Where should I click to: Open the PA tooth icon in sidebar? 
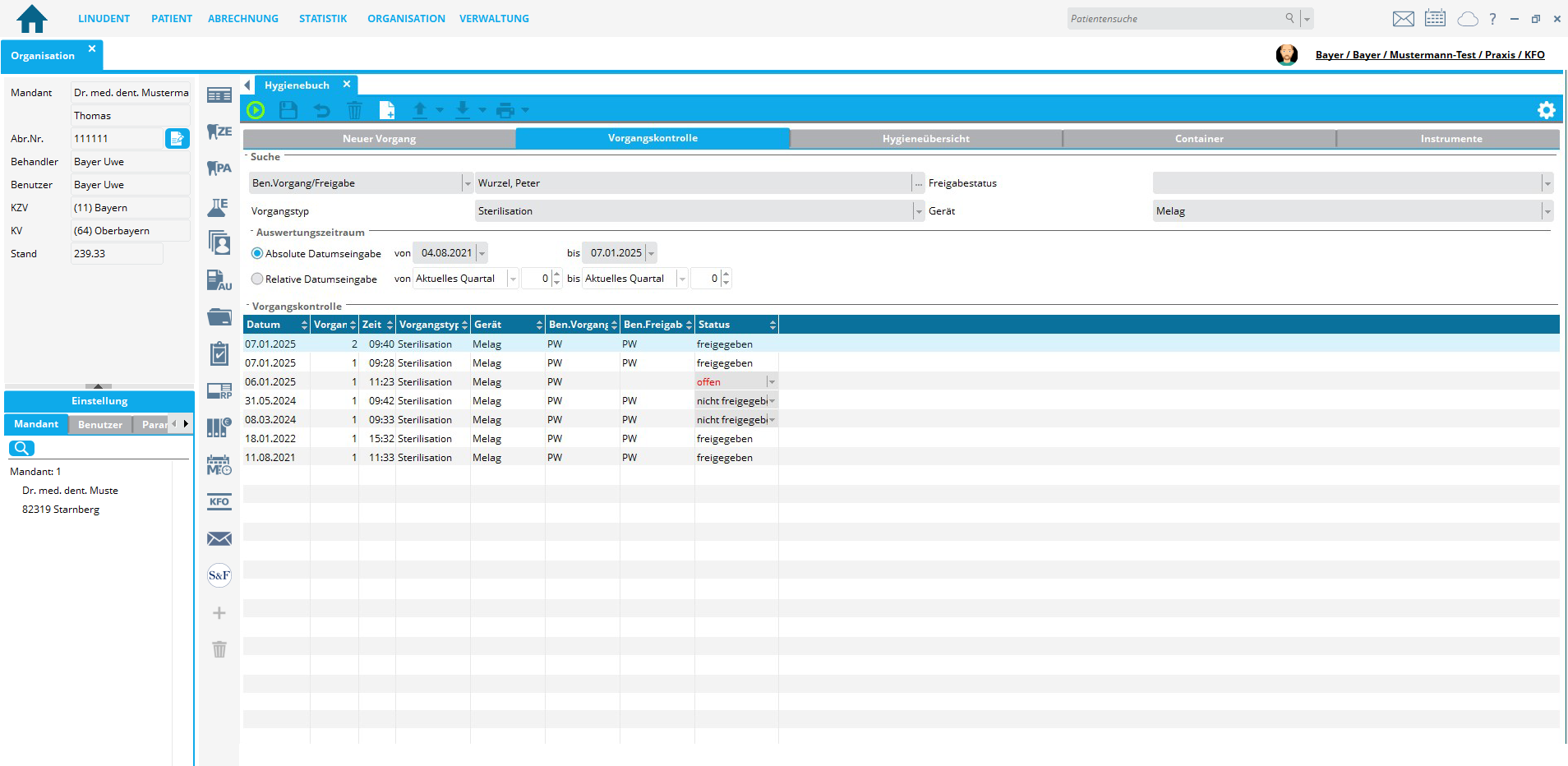pos(219,168)
